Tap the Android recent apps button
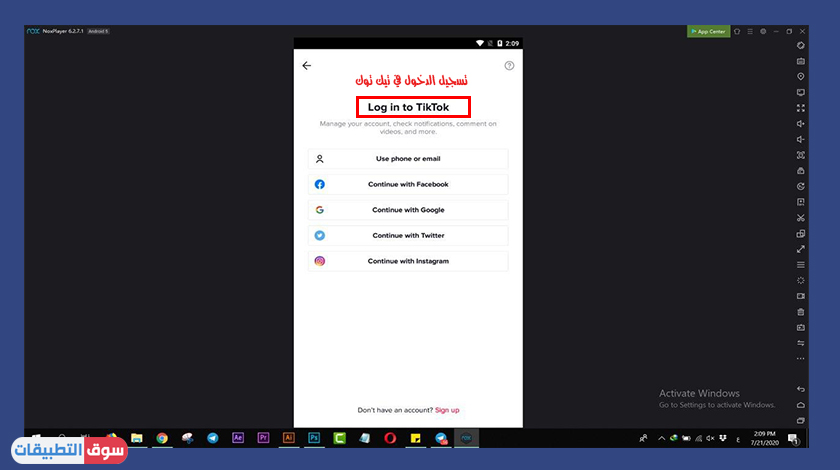The image size is (840, 470). pyautogui.click(x=800, y=421)
